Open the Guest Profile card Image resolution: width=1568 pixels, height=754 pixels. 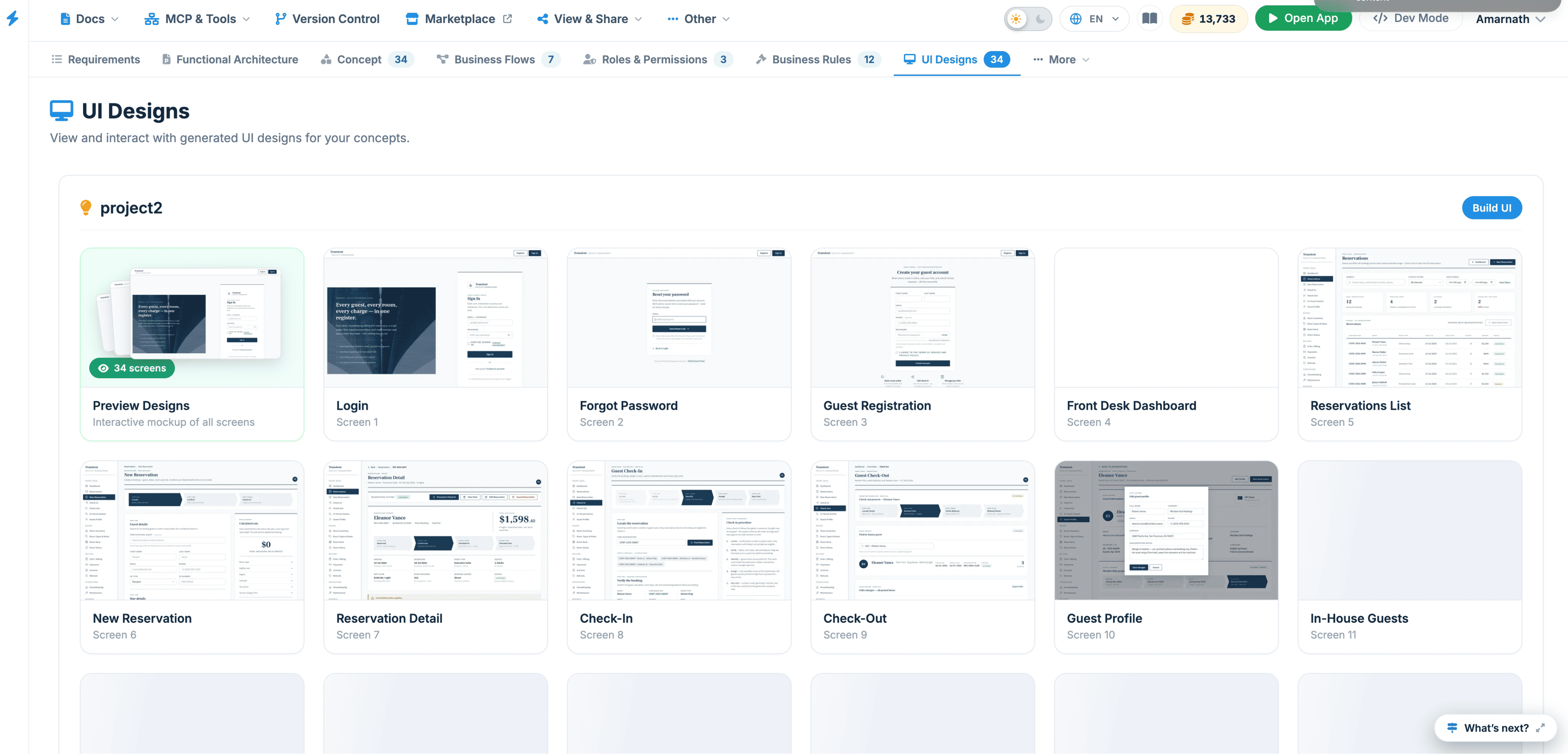coord(1166,557)
